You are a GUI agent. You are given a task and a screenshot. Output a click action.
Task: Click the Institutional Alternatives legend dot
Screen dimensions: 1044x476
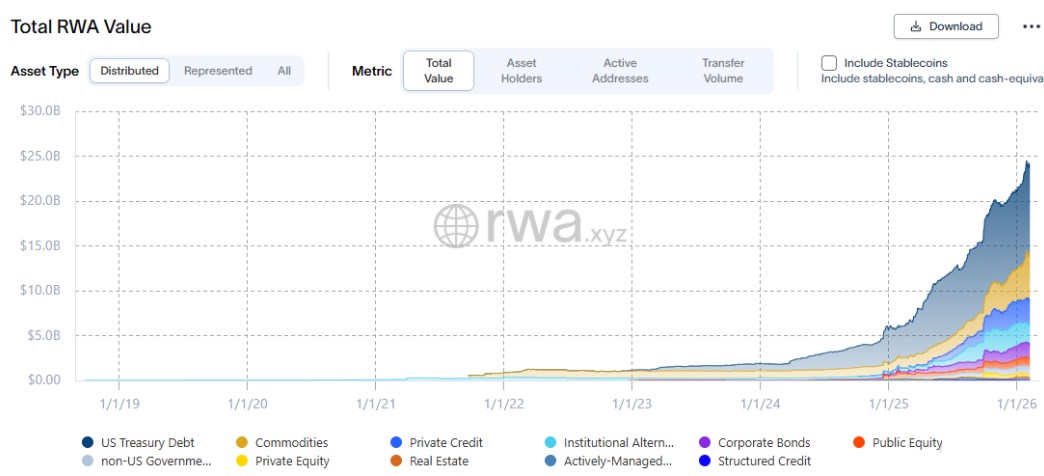click(551, 442)
